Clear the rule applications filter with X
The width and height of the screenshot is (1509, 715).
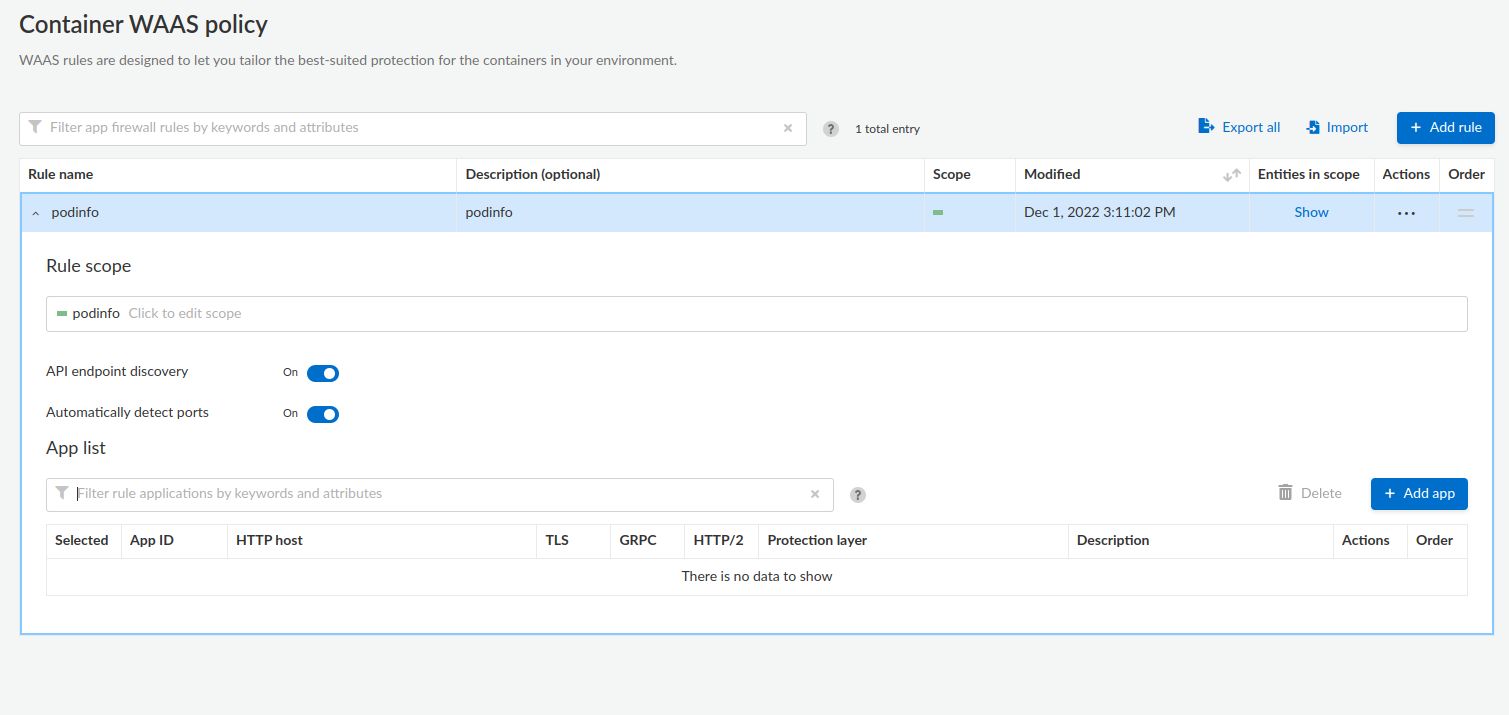coord(814,494)
